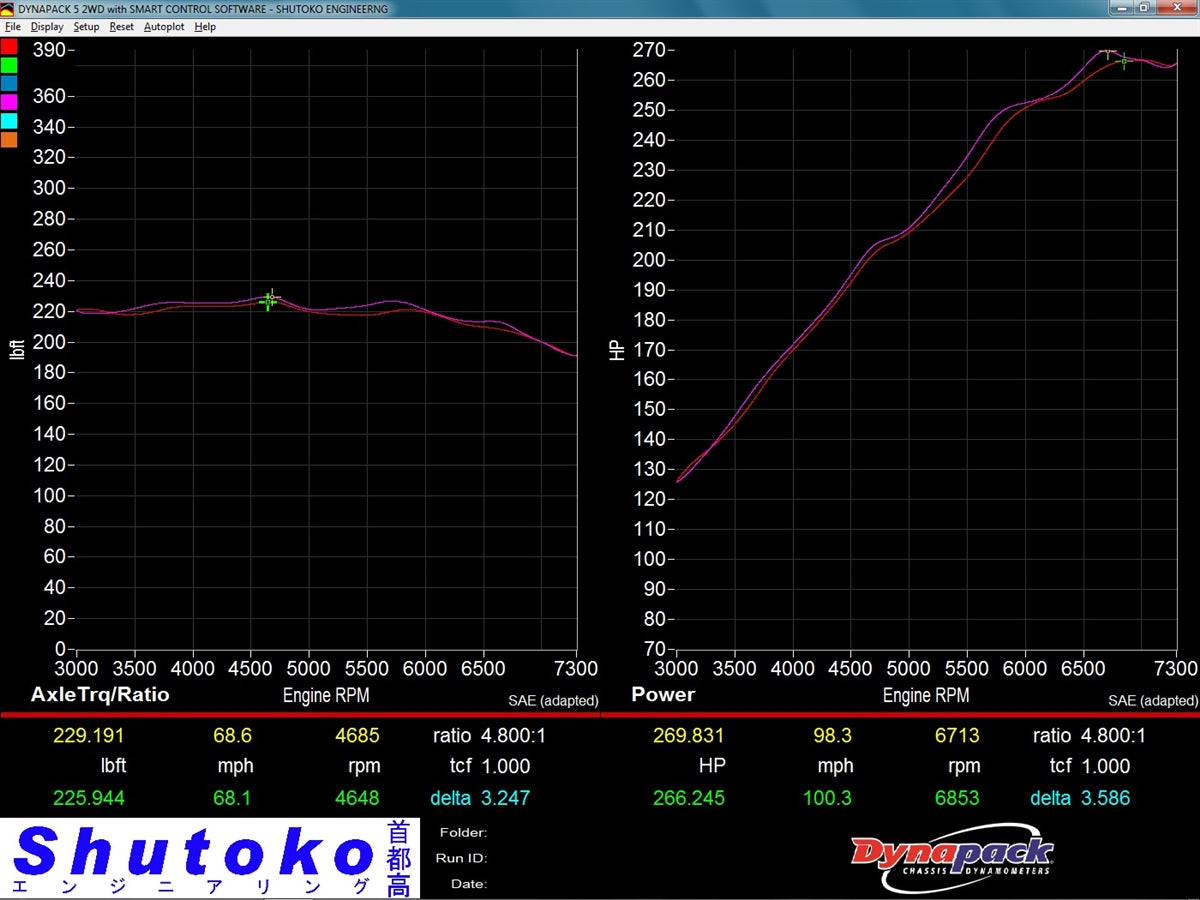Select the red run color swatch
The image size is (1200, 900).
pos(9,46)
